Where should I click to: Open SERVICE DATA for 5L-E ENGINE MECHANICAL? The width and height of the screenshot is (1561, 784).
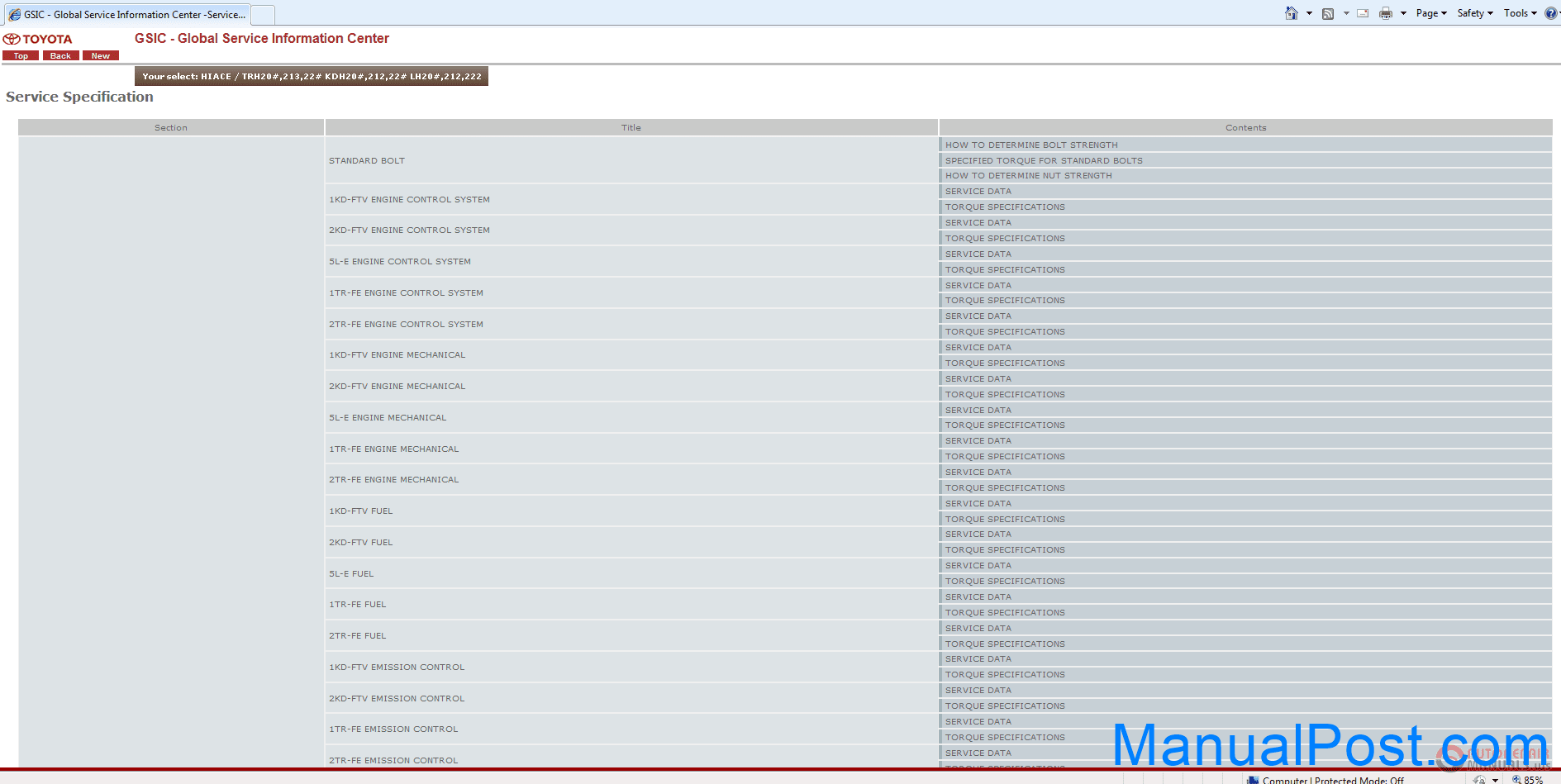[978, 410]
